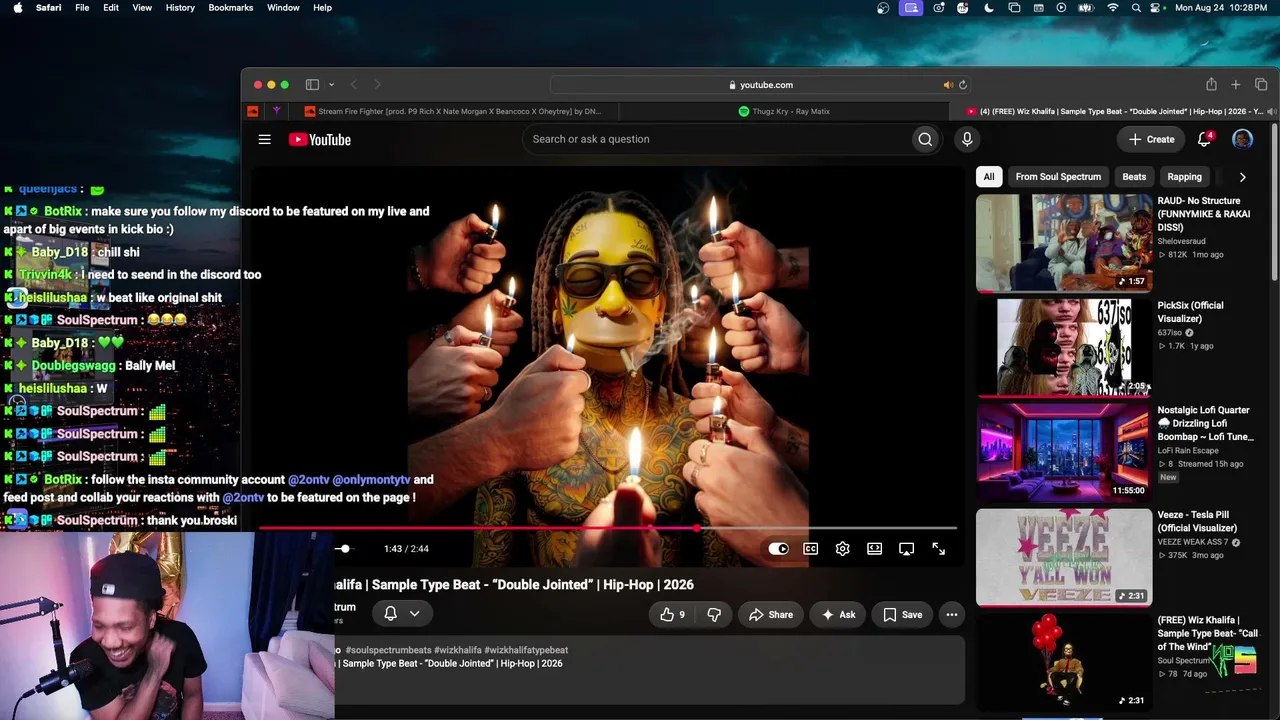
Task: Open the #soulspectrumbeats hashtag link
Action: tap(387, 650)
